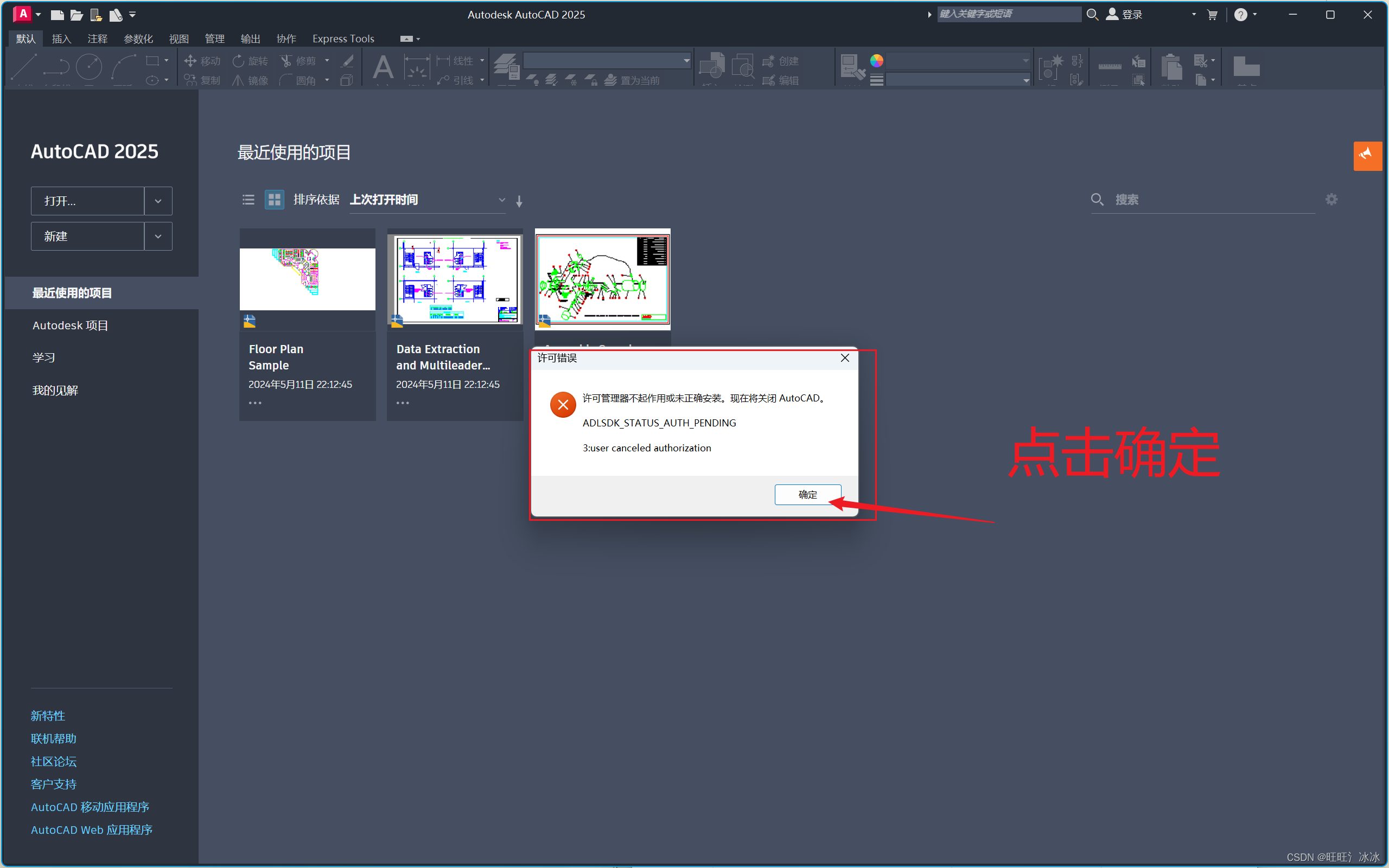Open the 联机帮助 link

53,739
